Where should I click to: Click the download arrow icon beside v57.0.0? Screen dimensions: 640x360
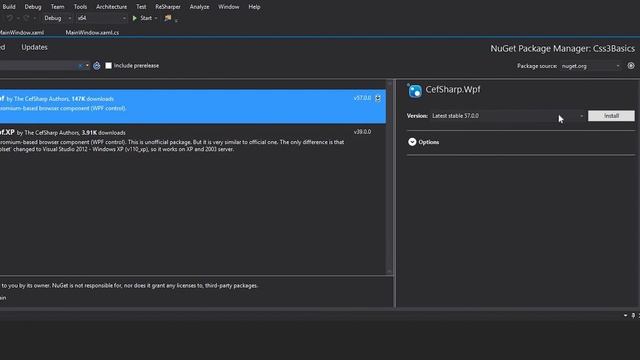point(378,98)
